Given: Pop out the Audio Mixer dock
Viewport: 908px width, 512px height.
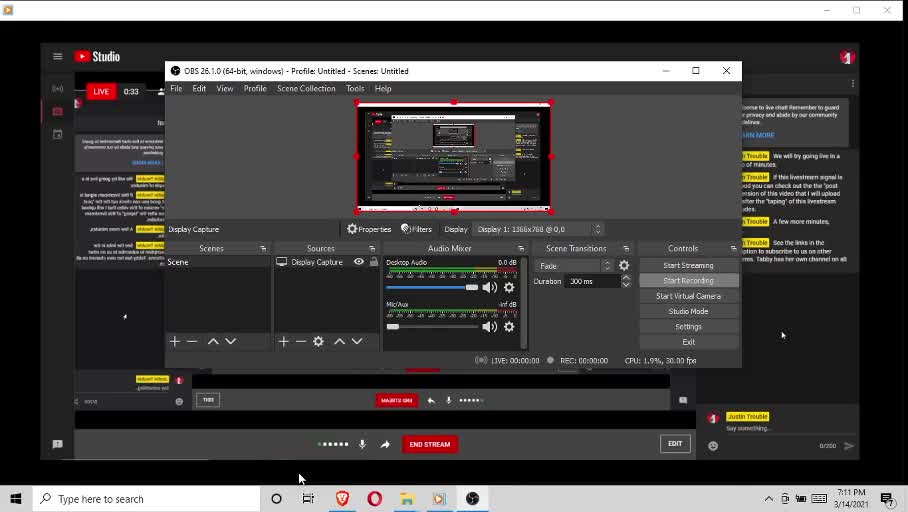Looking at the screenshot, I should coord(521,248).
